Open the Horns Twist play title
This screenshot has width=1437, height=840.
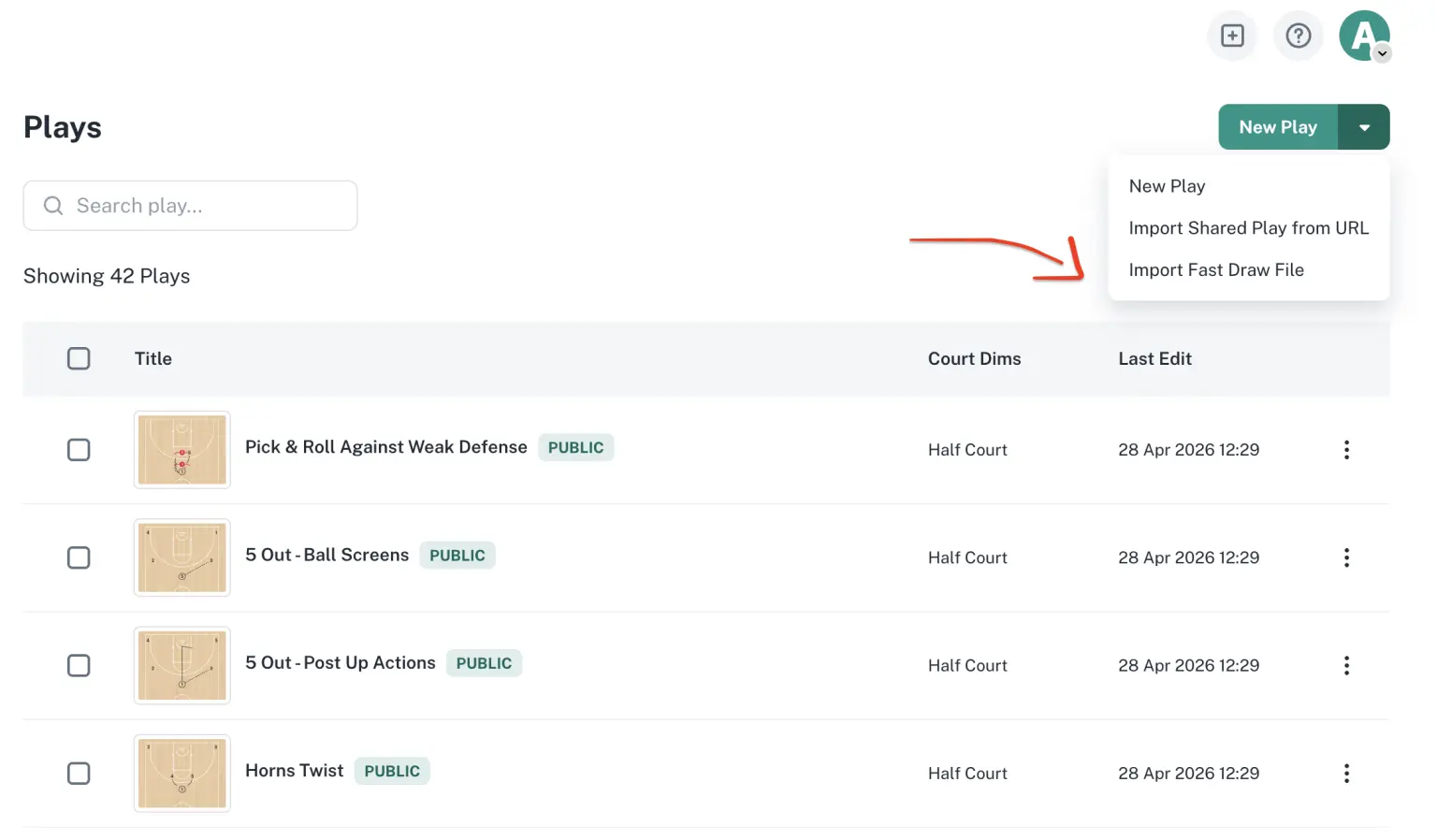(295, 771)
